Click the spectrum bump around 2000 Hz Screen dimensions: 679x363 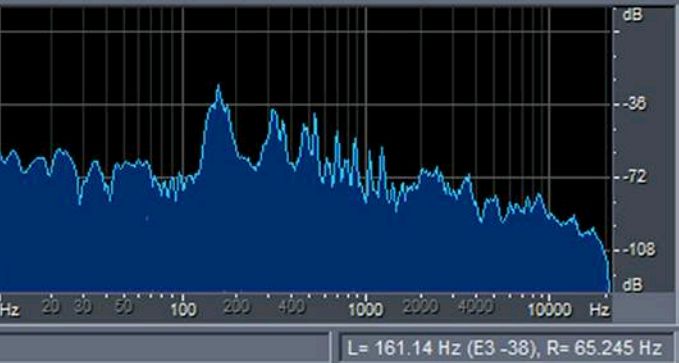[x=431, y=172]
